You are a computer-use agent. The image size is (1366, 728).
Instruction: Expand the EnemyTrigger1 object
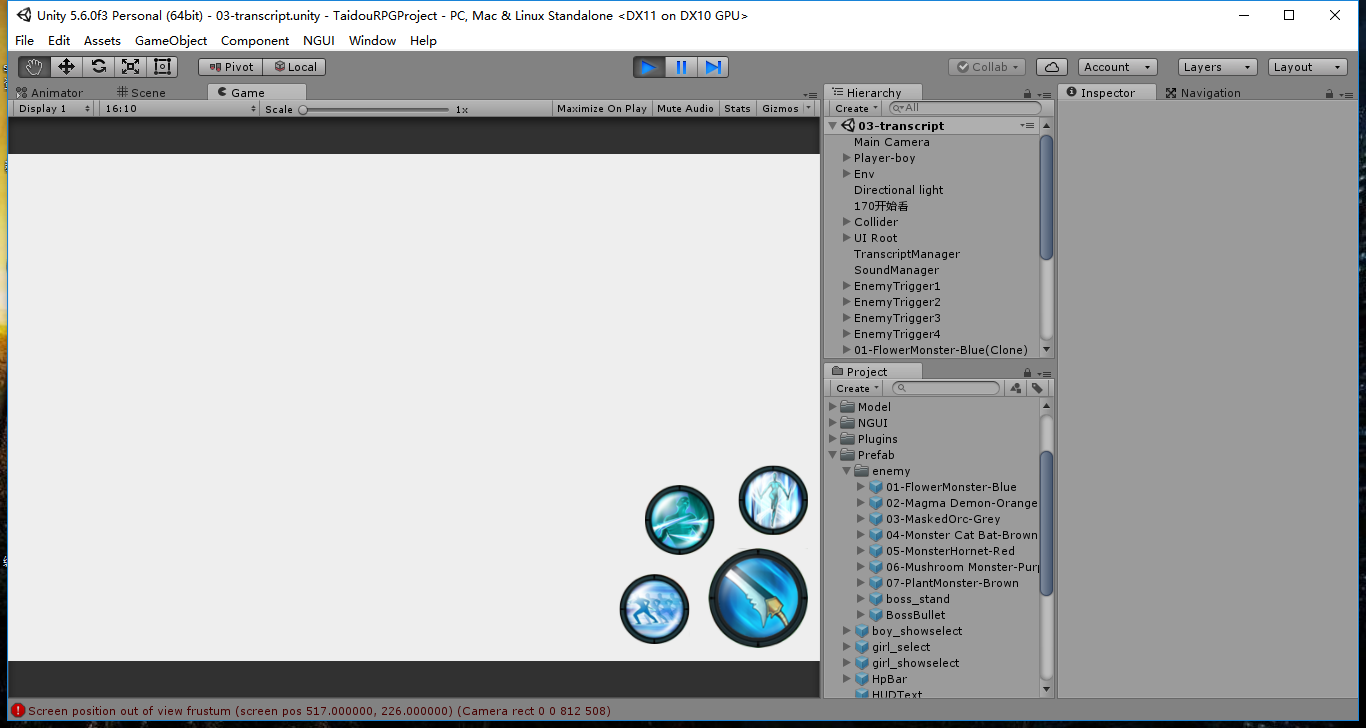point(847,286)
